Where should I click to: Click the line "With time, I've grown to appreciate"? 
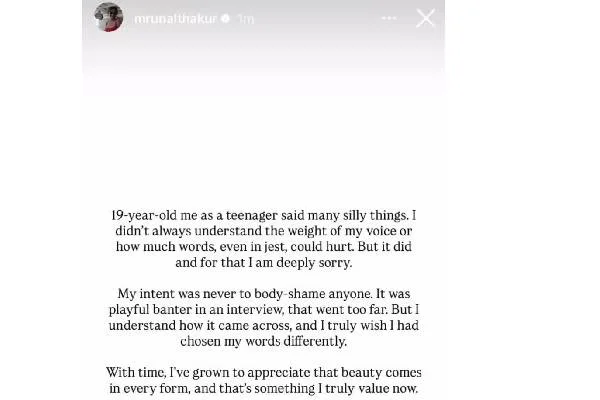point(262,374)
